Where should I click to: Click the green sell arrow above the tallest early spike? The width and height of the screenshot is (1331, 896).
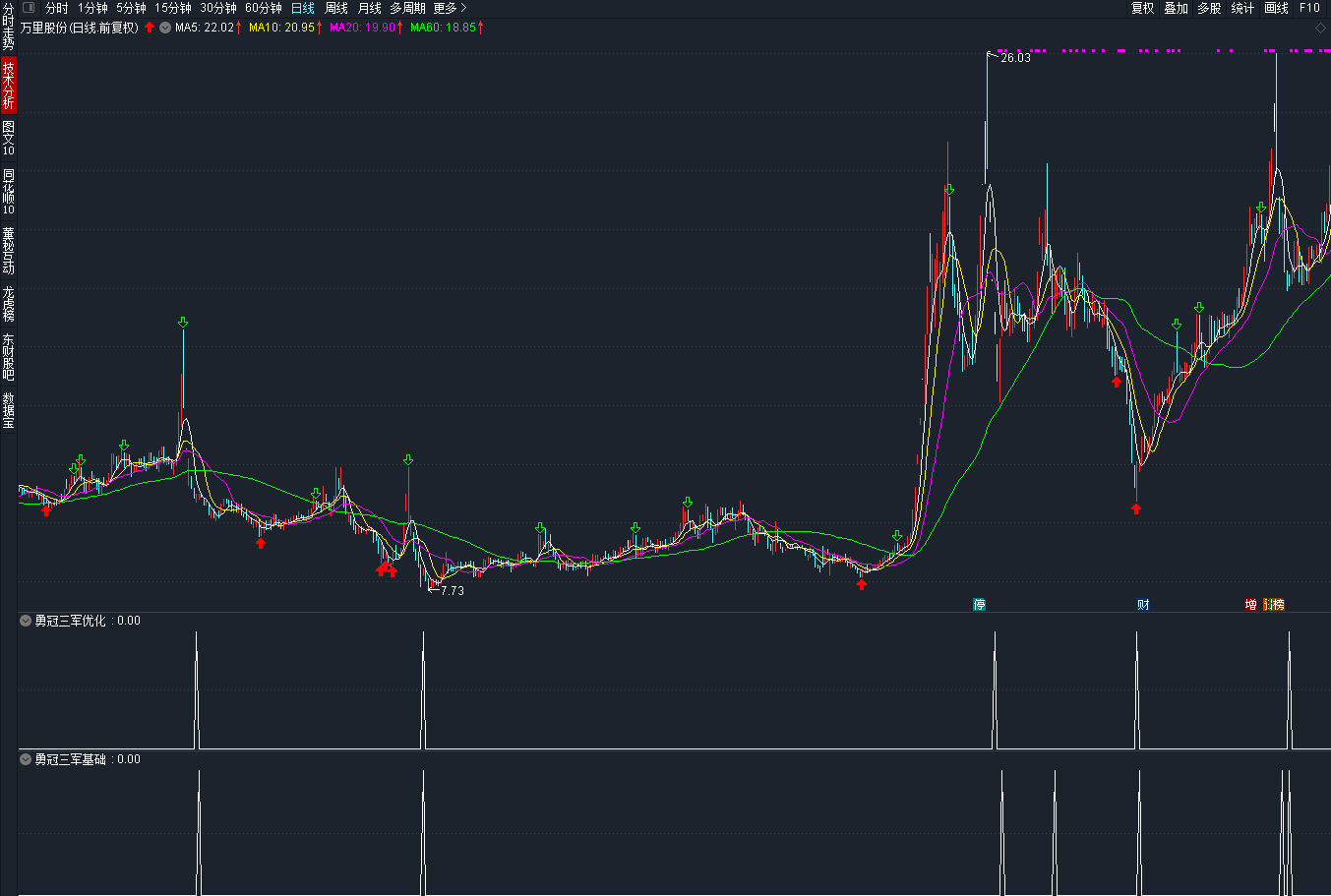[x=183, y=323]
